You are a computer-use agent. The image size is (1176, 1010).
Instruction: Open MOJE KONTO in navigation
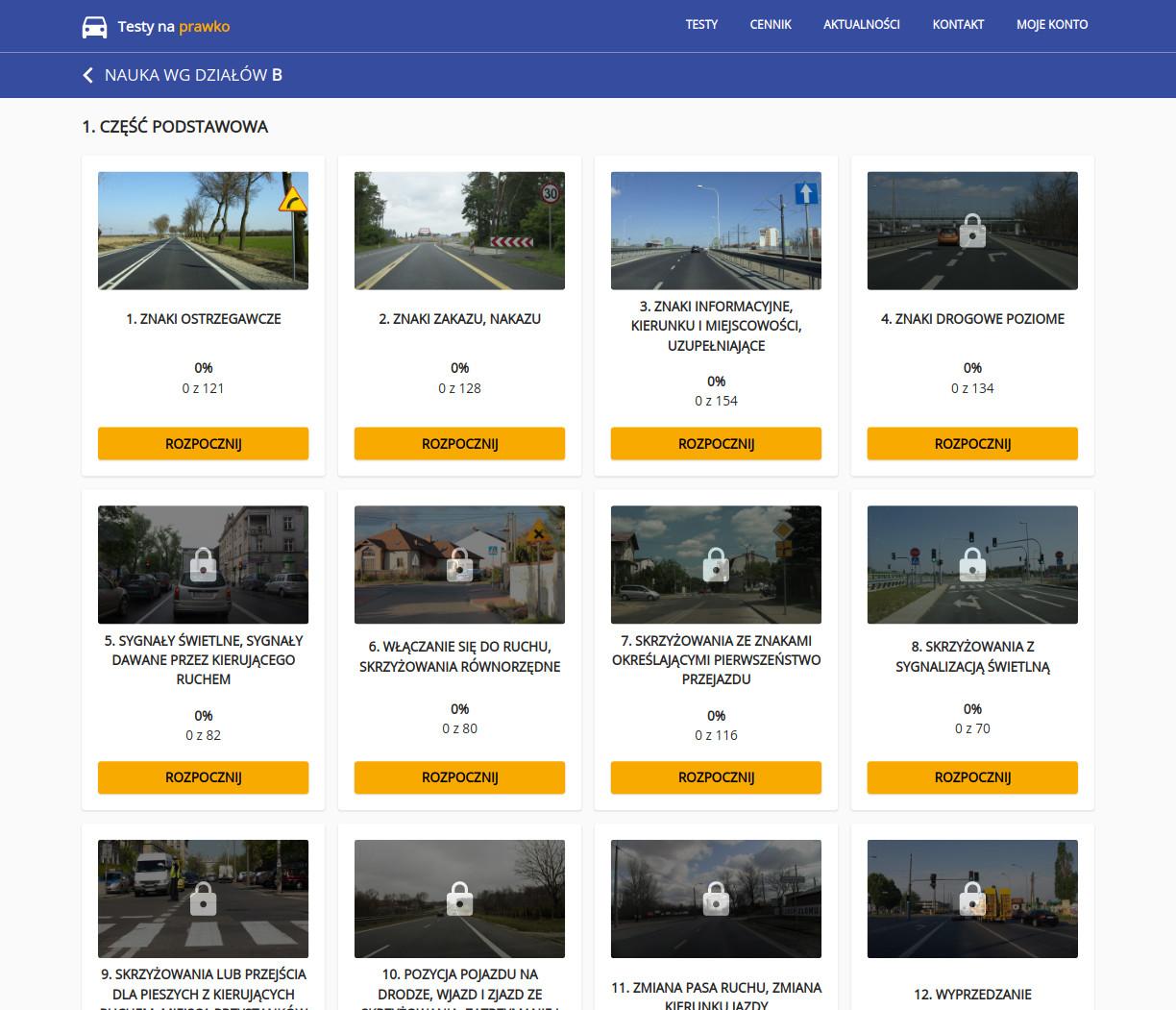pyautogui.click(x=1052, y=25)
